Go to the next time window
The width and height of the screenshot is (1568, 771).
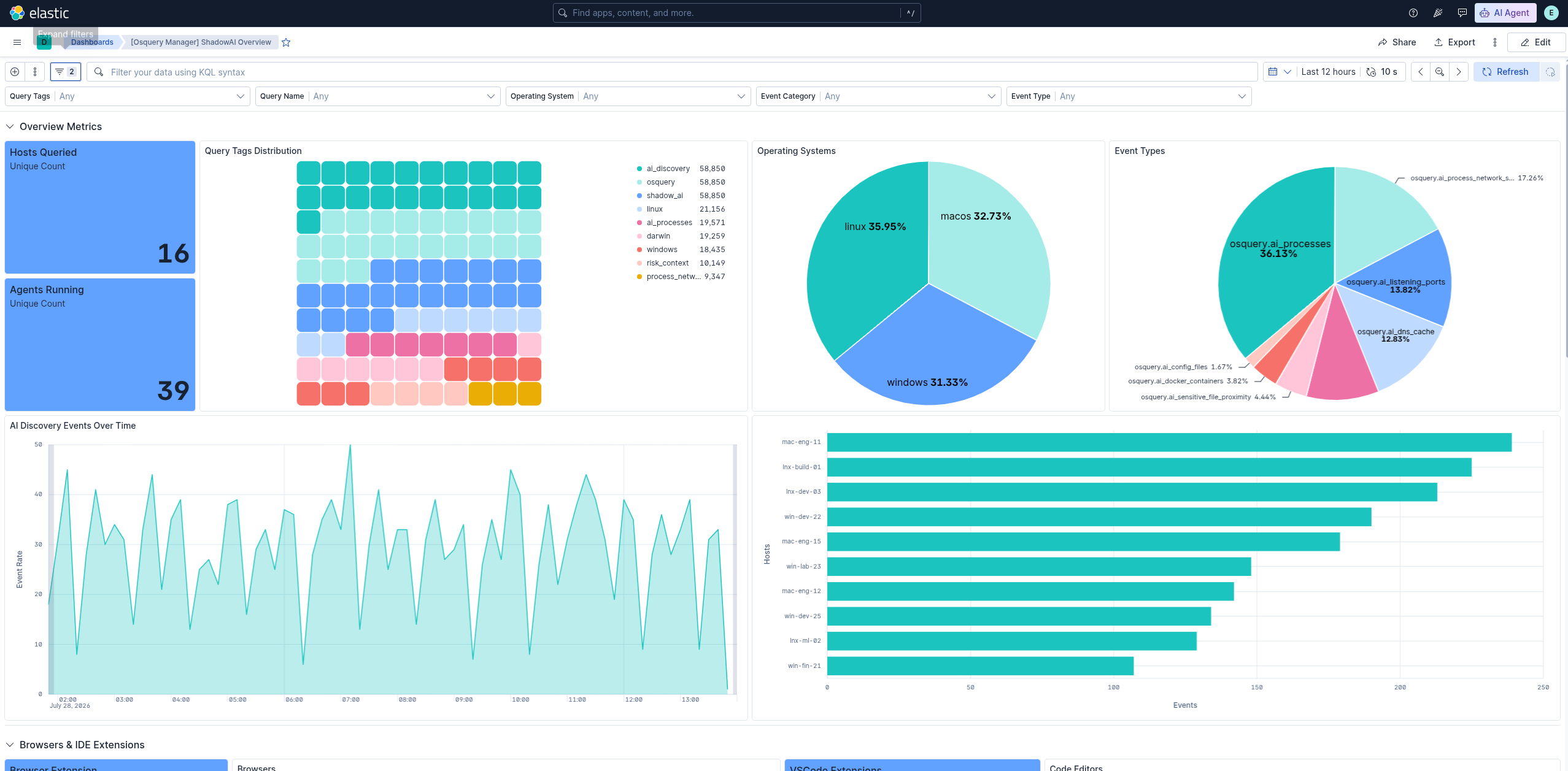pos(1459,72)
